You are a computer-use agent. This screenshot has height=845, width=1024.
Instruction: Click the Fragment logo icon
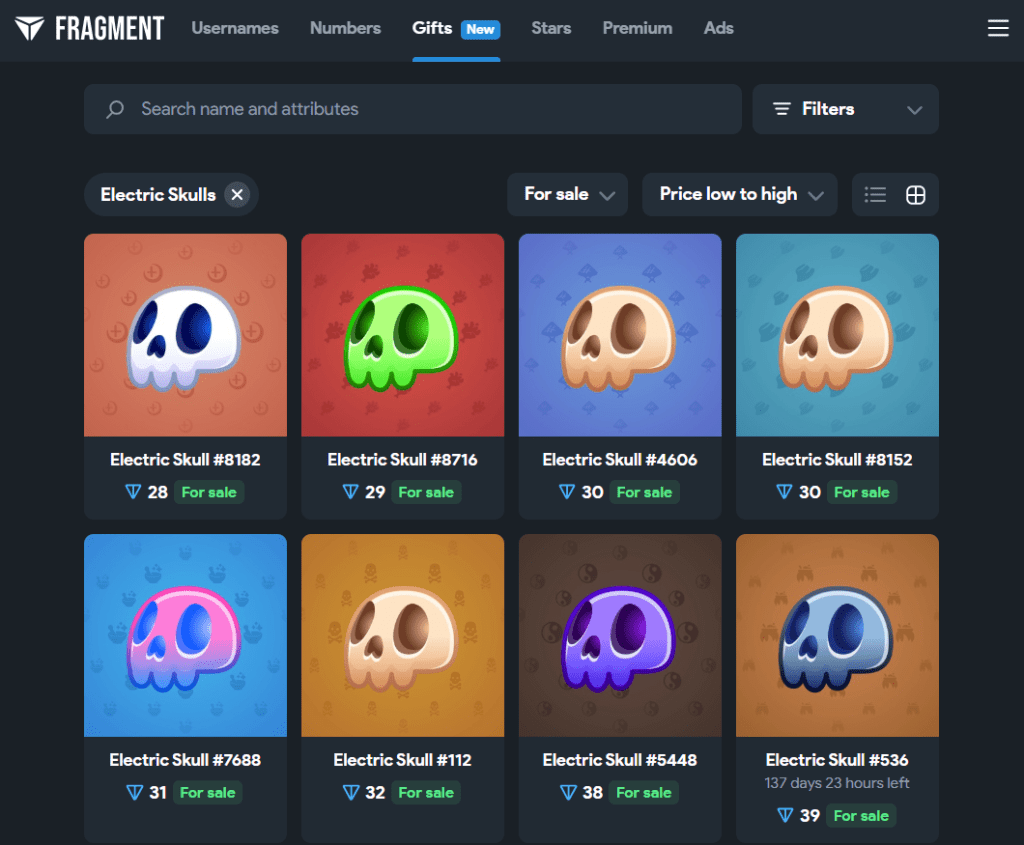point(29,28)
